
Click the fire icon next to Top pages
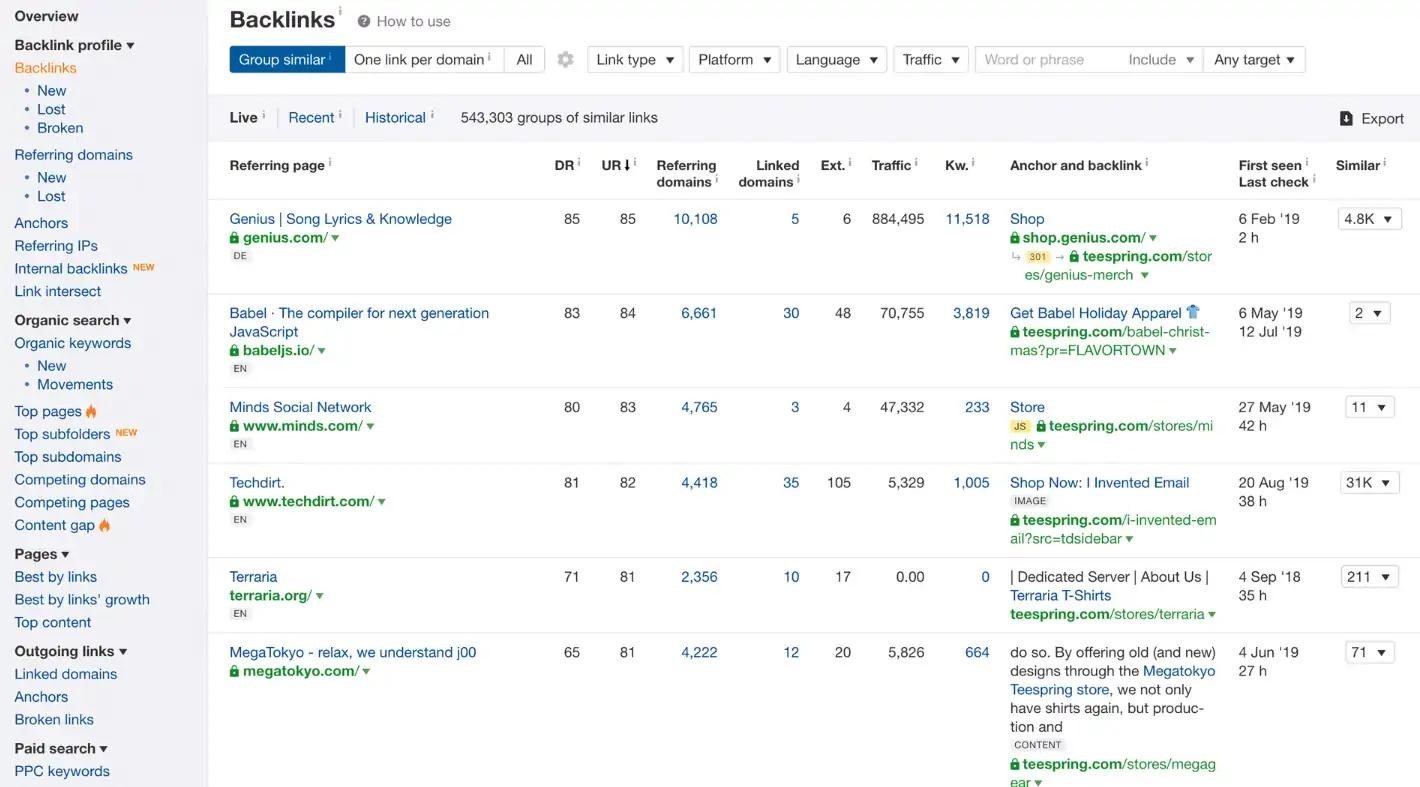(x=92, y=412)
